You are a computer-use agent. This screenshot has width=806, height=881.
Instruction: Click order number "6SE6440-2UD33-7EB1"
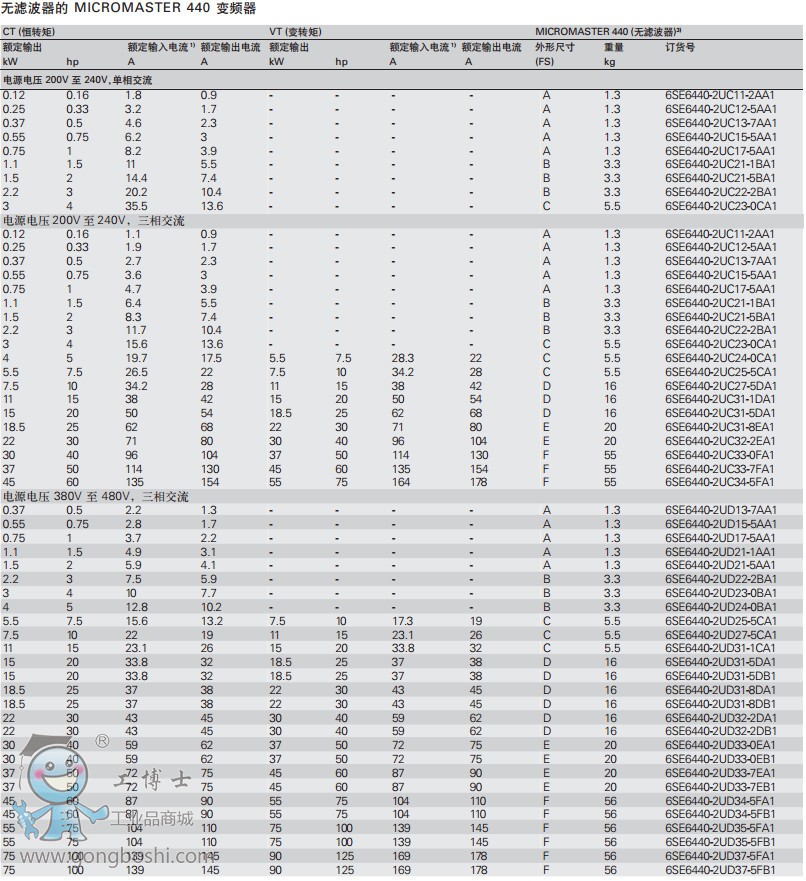[x=720, y=787]
